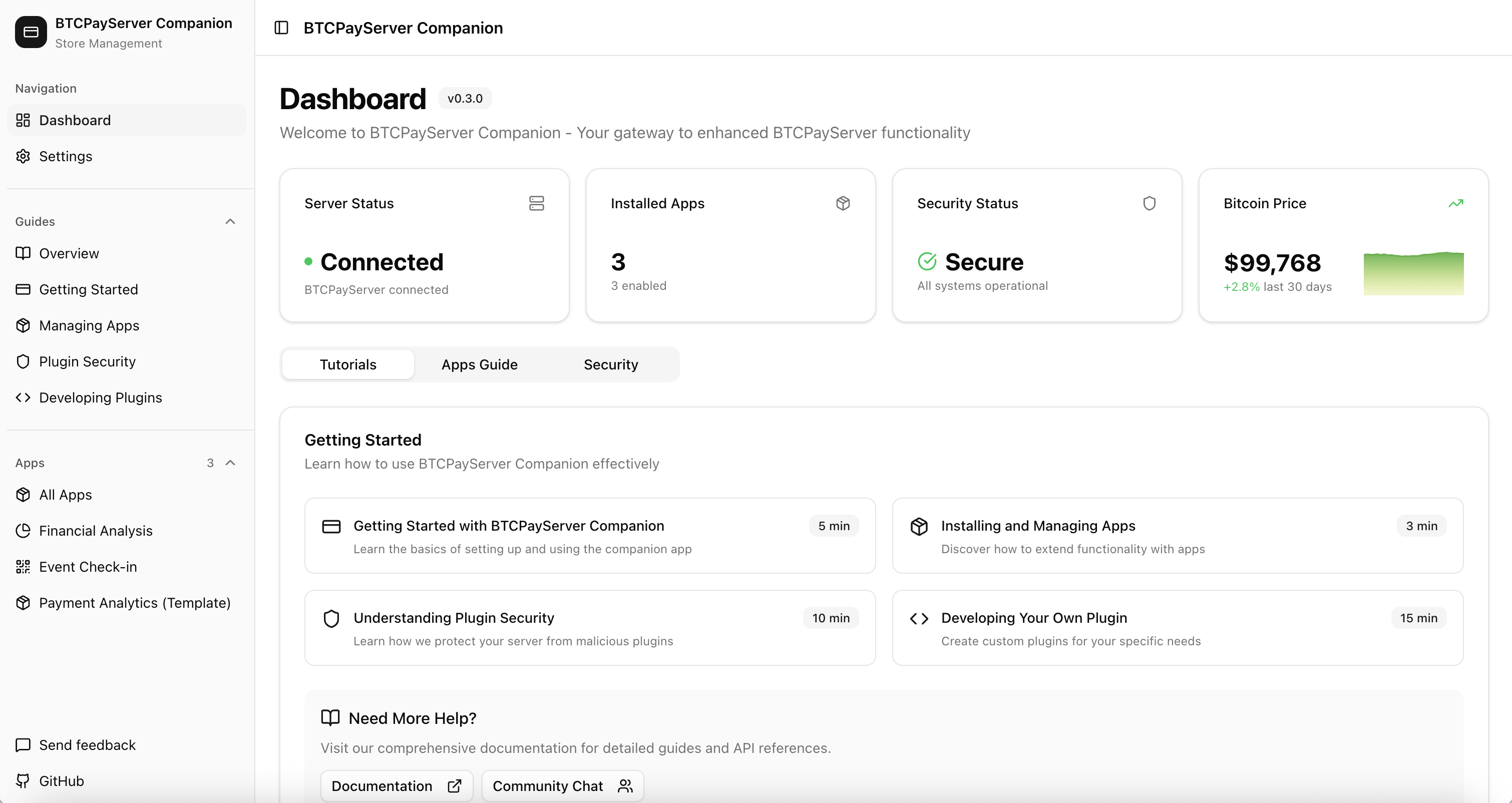This screenshot has width=1512, height=803.
Task: Open the Documentation external link button
Action: 396,785
